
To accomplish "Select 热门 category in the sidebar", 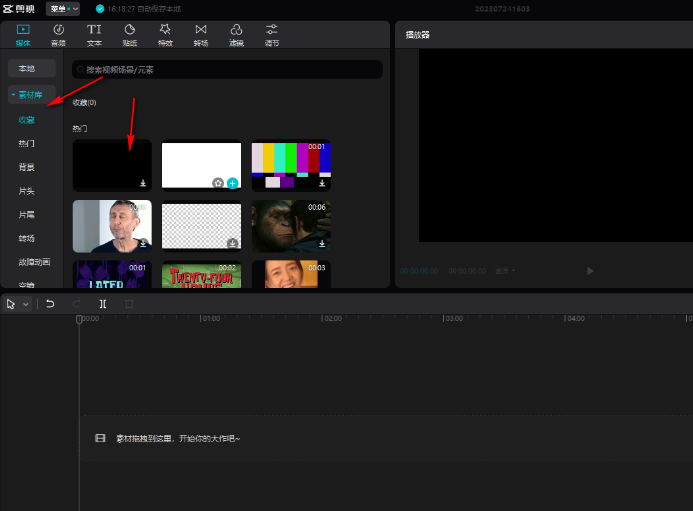I will (x=27, y=144).
